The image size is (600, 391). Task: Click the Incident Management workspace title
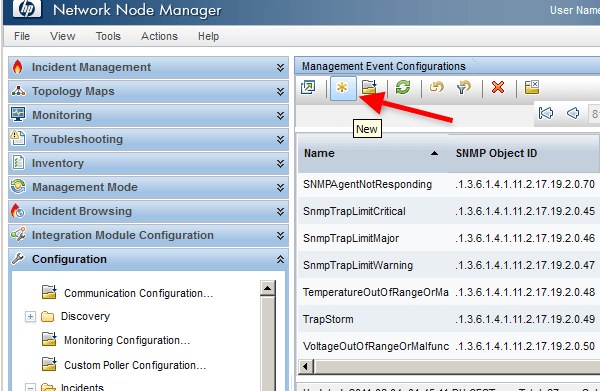91,67
